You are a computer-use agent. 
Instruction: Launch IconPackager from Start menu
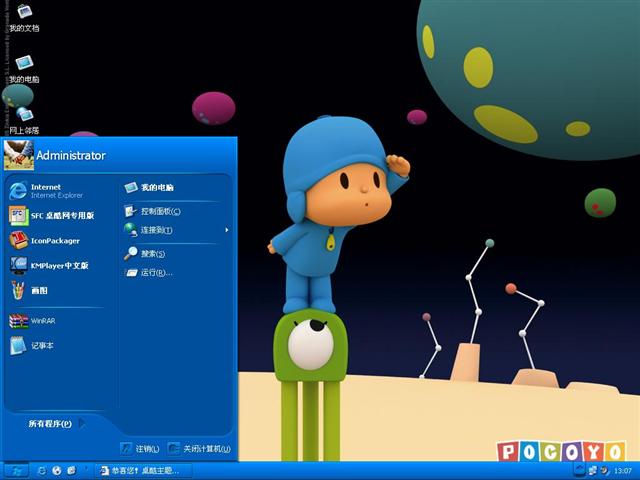click(57, 240)
